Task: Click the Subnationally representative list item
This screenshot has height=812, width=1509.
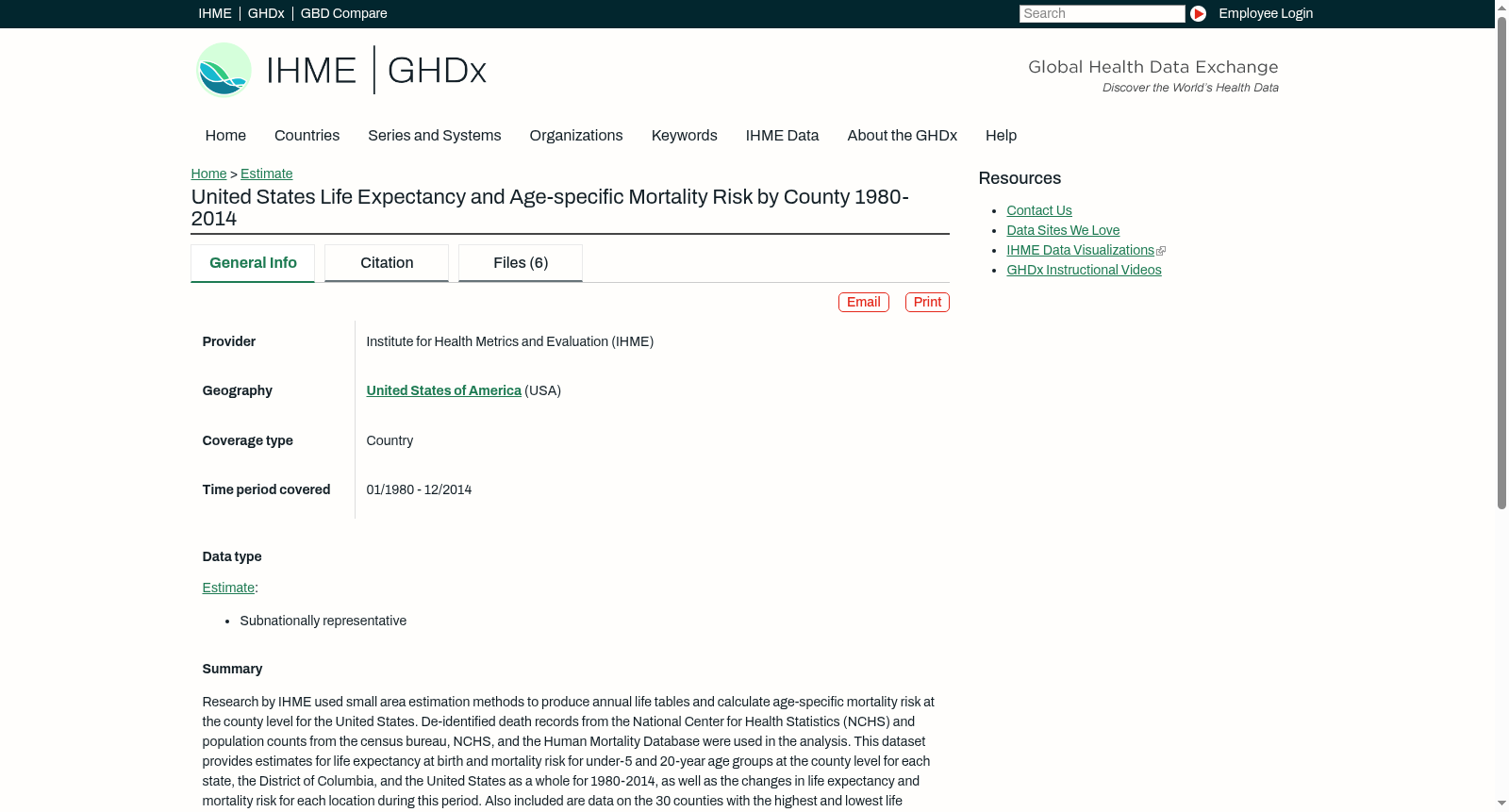Action: pyautogui.click(x=323, y=621)
